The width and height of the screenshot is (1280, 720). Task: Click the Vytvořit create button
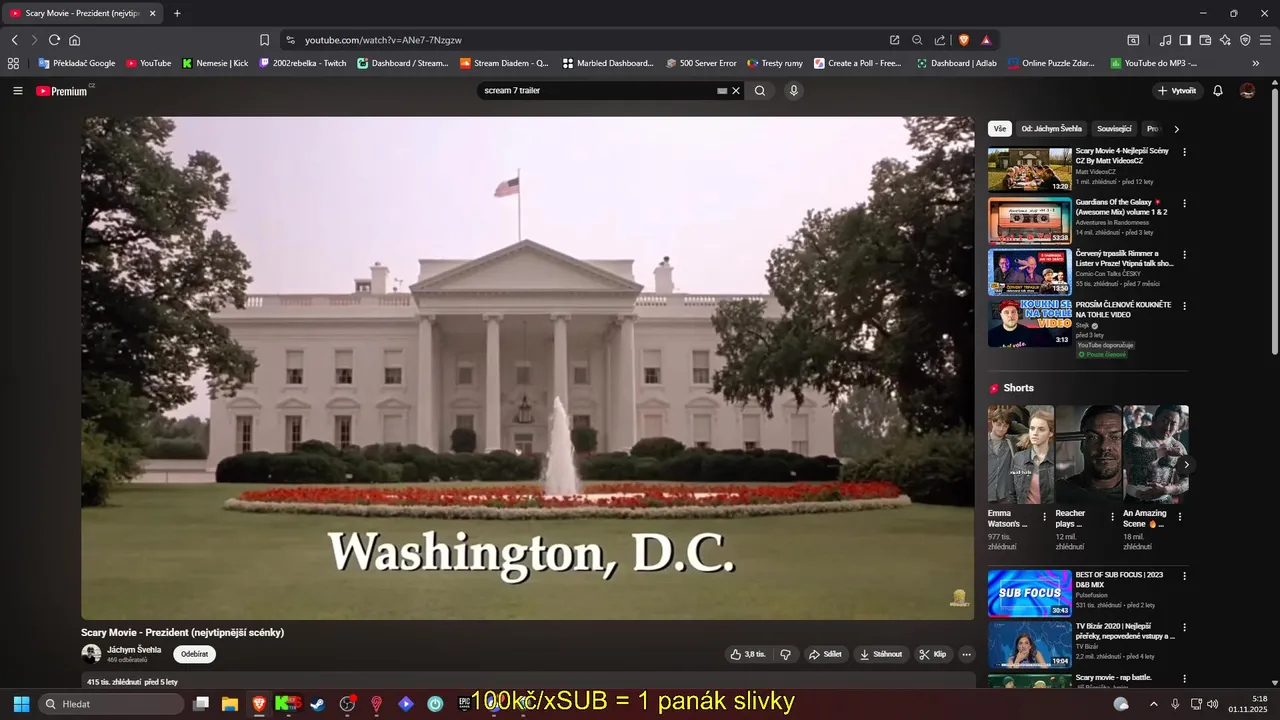pos(1177,91)
